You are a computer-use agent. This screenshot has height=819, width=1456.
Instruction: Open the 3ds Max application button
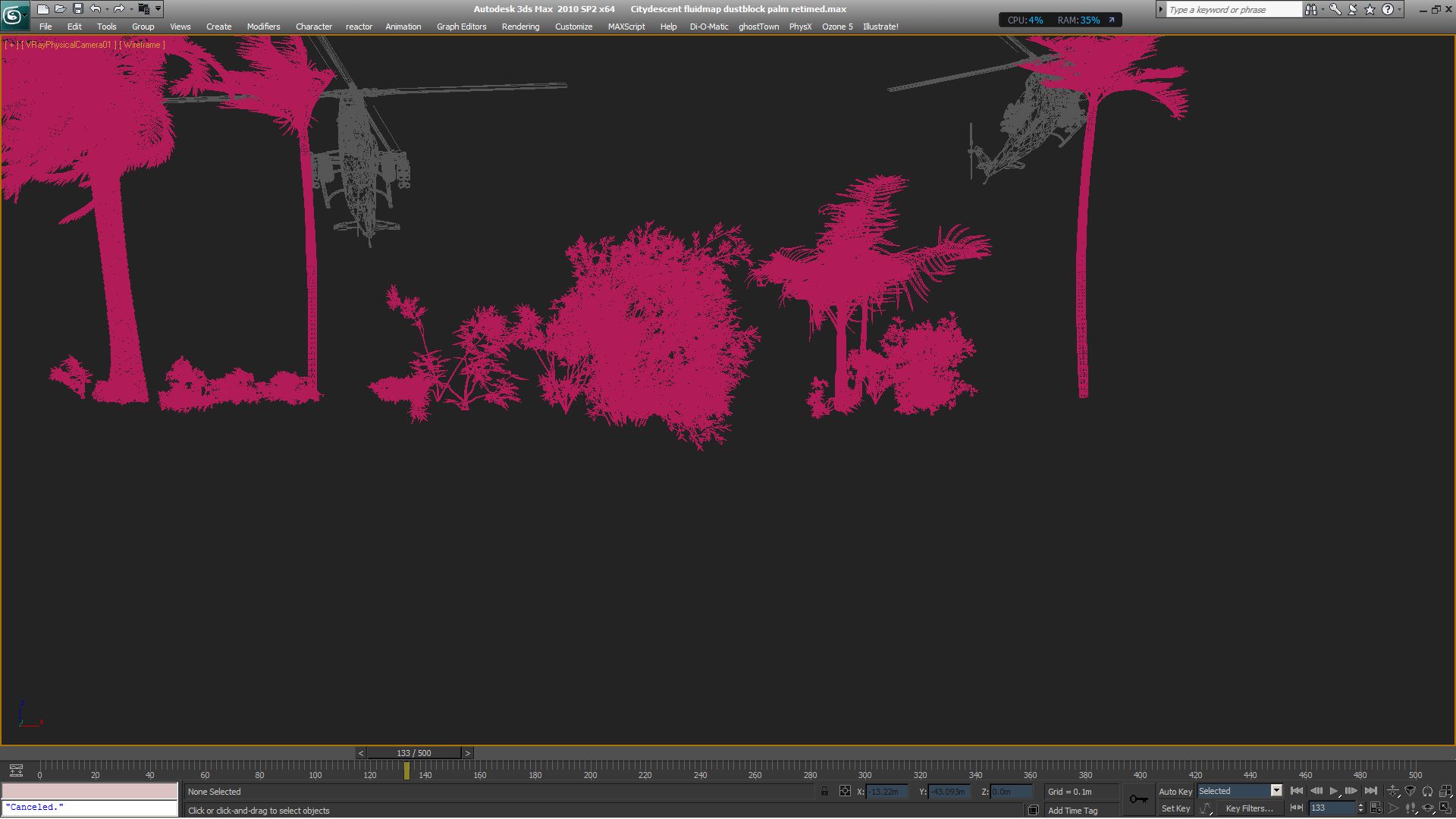(x=14, y=14)
